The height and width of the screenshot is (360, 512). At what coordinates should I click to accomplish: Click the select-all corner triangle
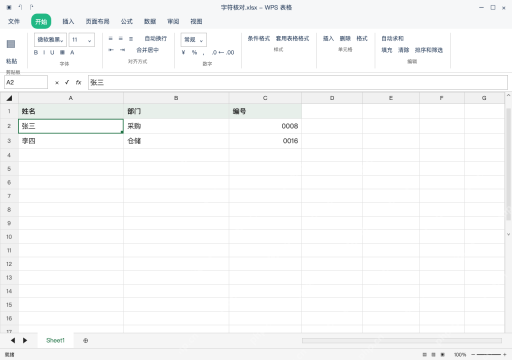point(9,98)
